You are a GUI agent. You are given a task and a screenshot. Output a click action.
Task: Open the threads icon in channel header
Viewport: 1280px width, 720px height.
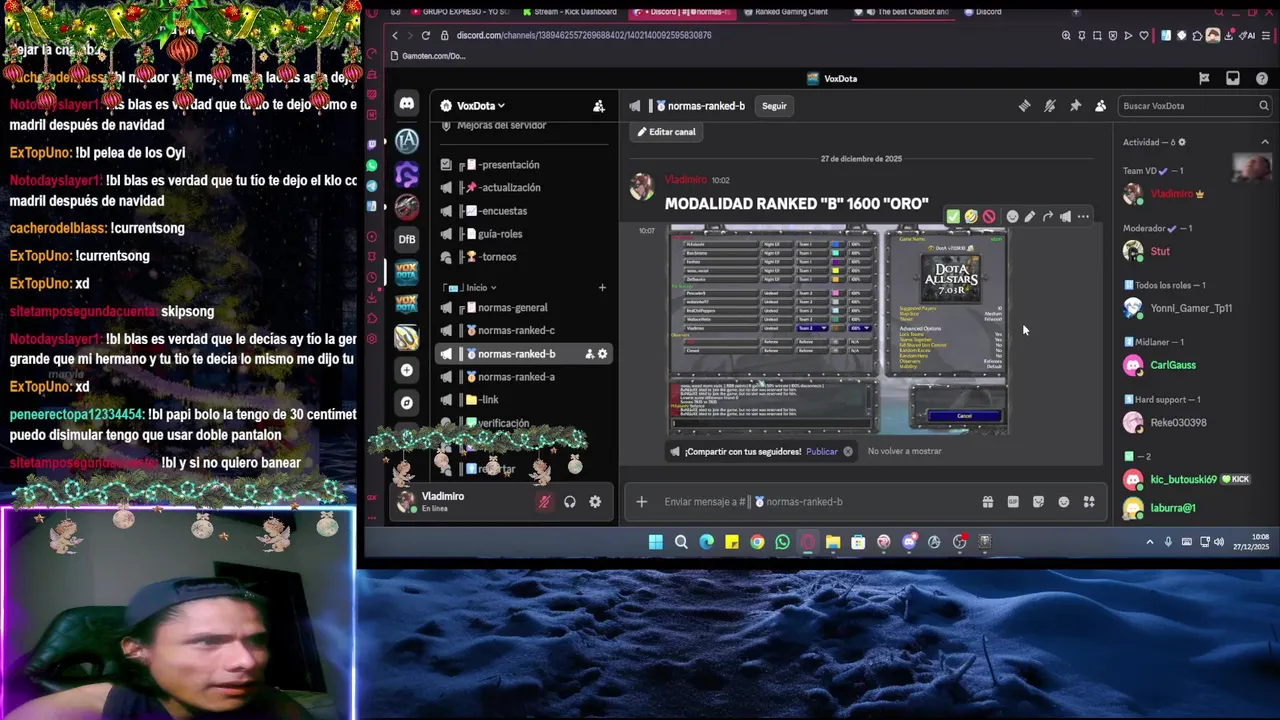[x=1024, y=106]
